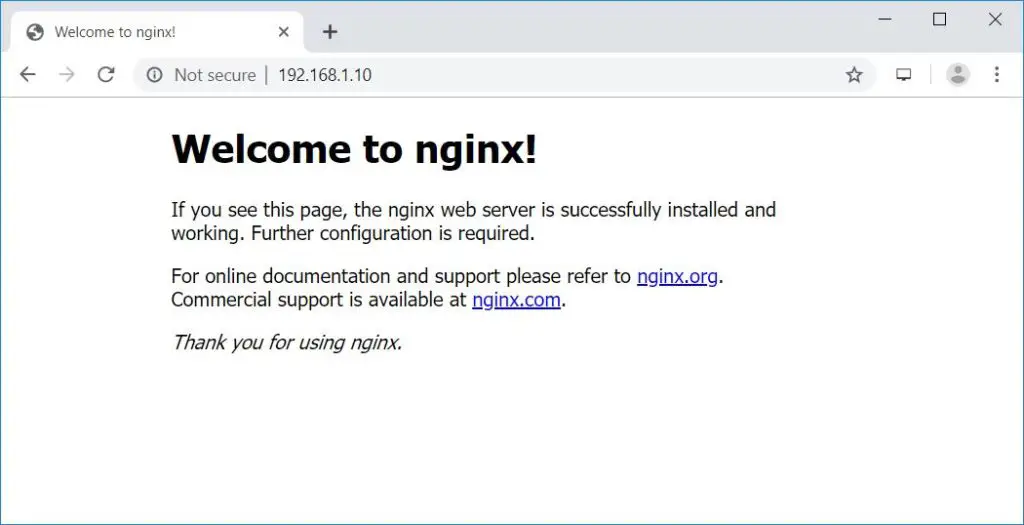Click the Further configuration is required sentence
The image size is (1024, 525).
pos(393,233)
